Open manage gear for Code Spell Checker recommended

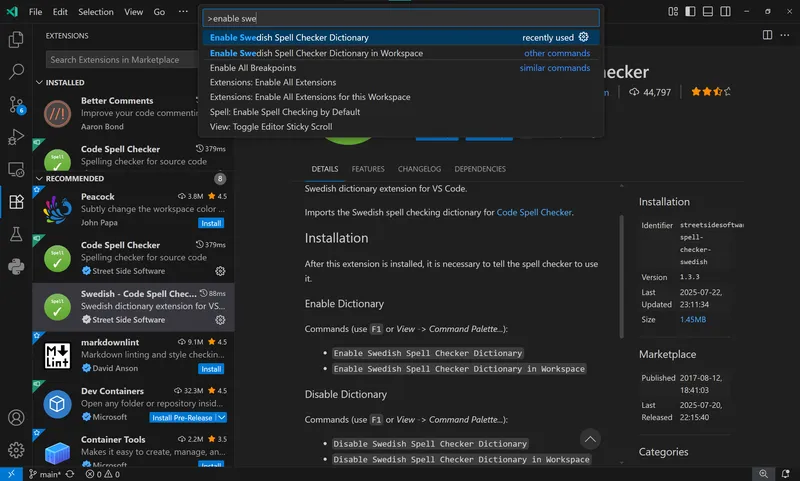[x=220, y=271]
